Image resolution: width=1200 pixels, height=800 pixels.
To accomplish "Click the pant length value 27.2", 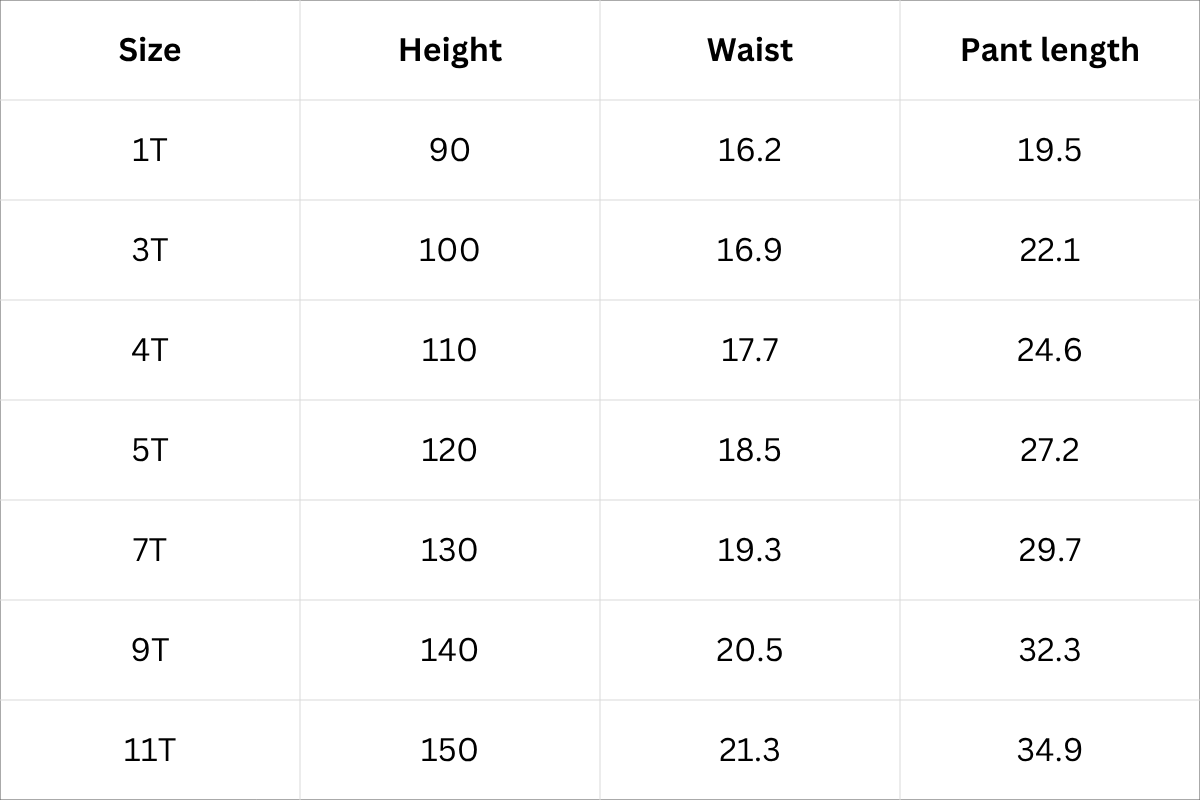I will [1049, 450].
